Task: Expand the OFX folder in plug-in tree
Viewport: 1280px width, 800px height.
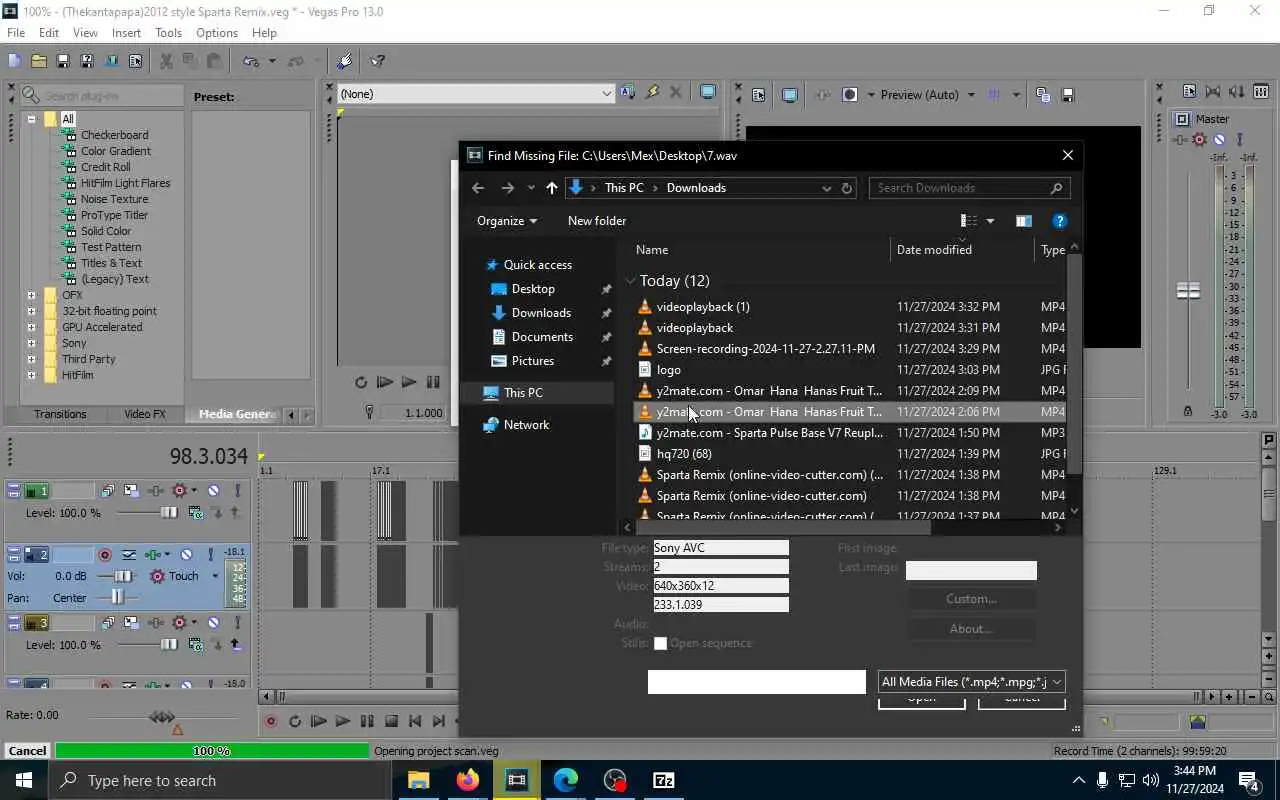Action: tap(31, 295)
